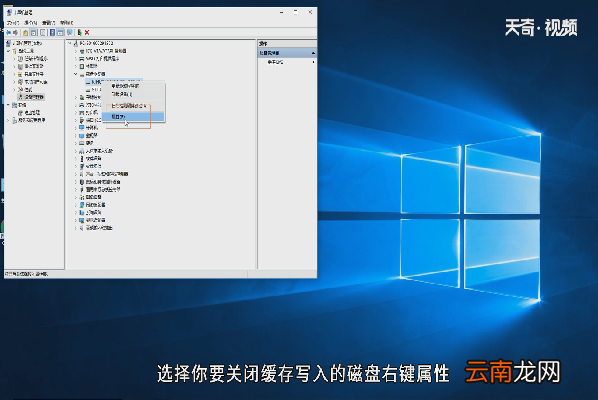Open the 操作 (Action) menu

click(31, 23)
